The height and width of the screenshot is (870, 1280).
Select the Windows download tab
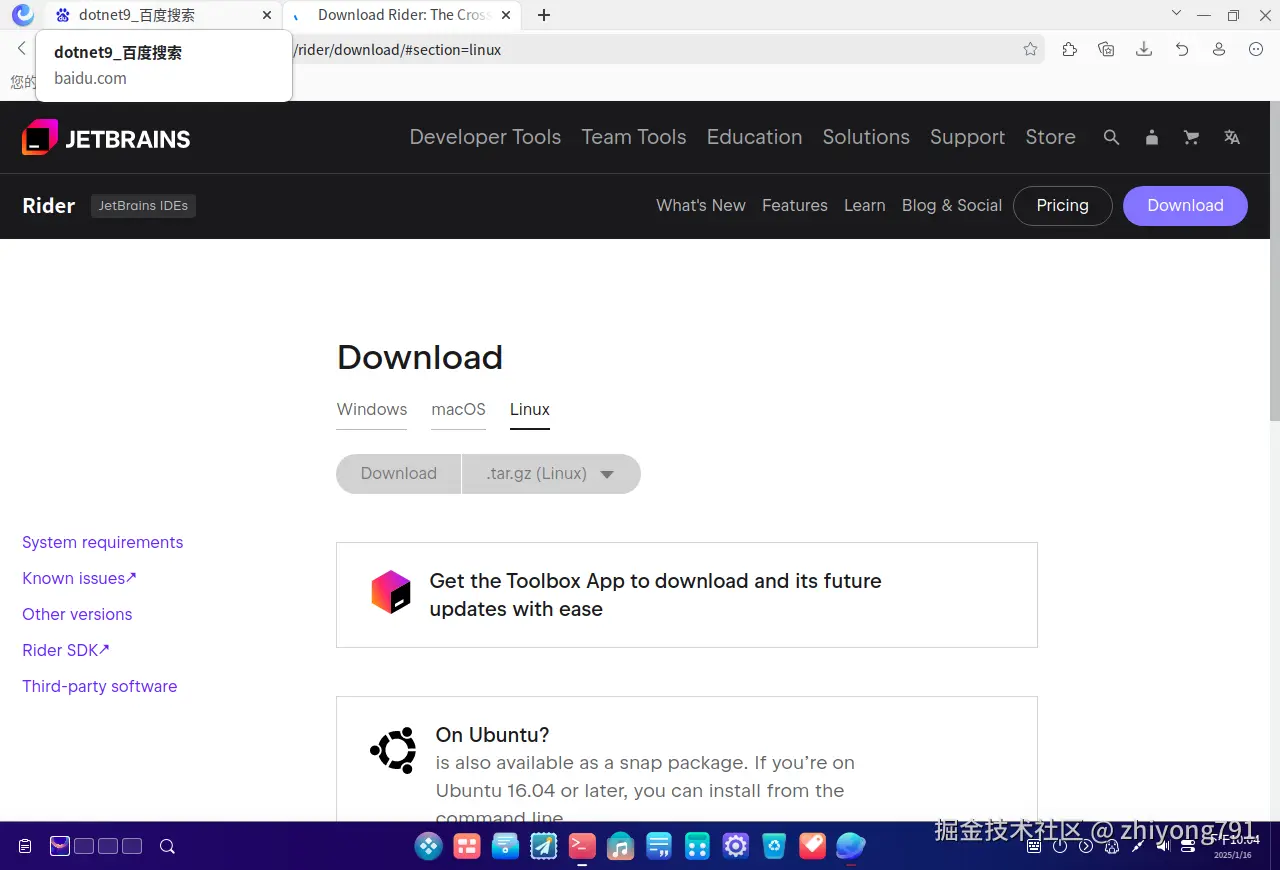pos(372,410)
